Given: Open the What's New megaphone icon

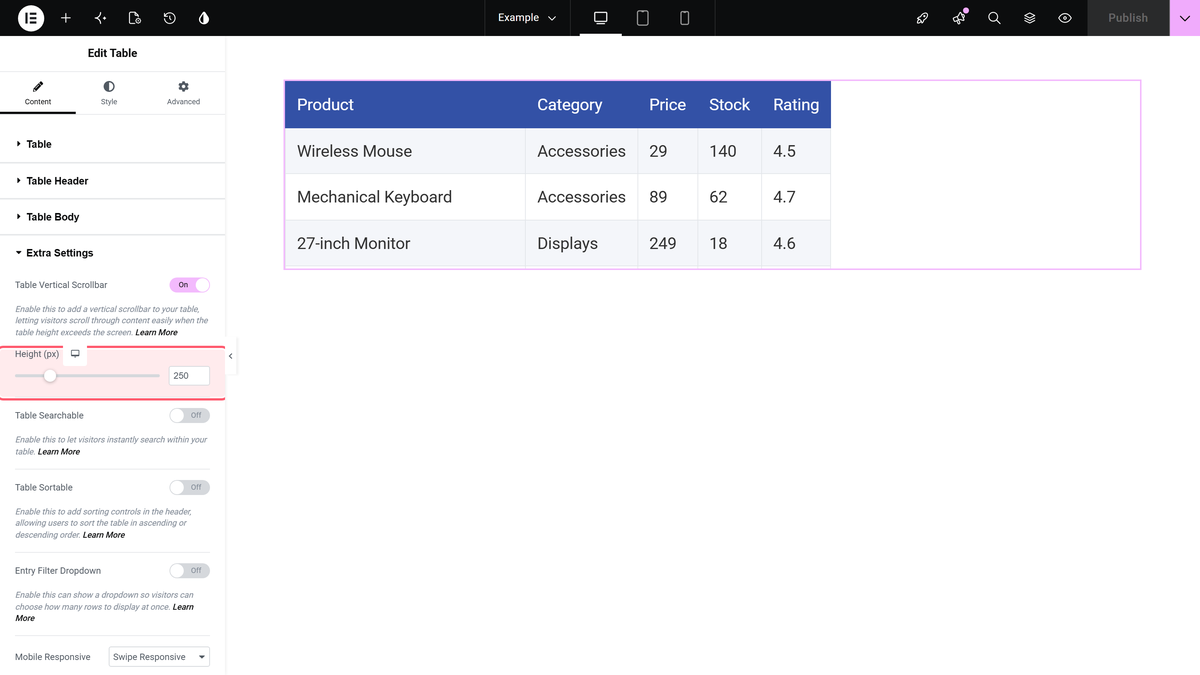Looking at the screenshot, I should 959,18.
